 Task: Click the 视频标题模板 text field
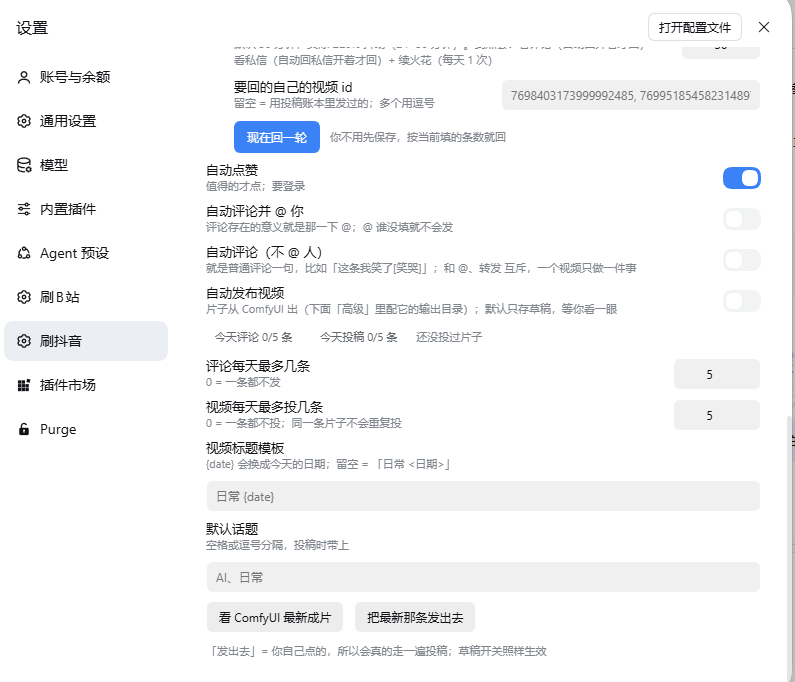[483, 496]
